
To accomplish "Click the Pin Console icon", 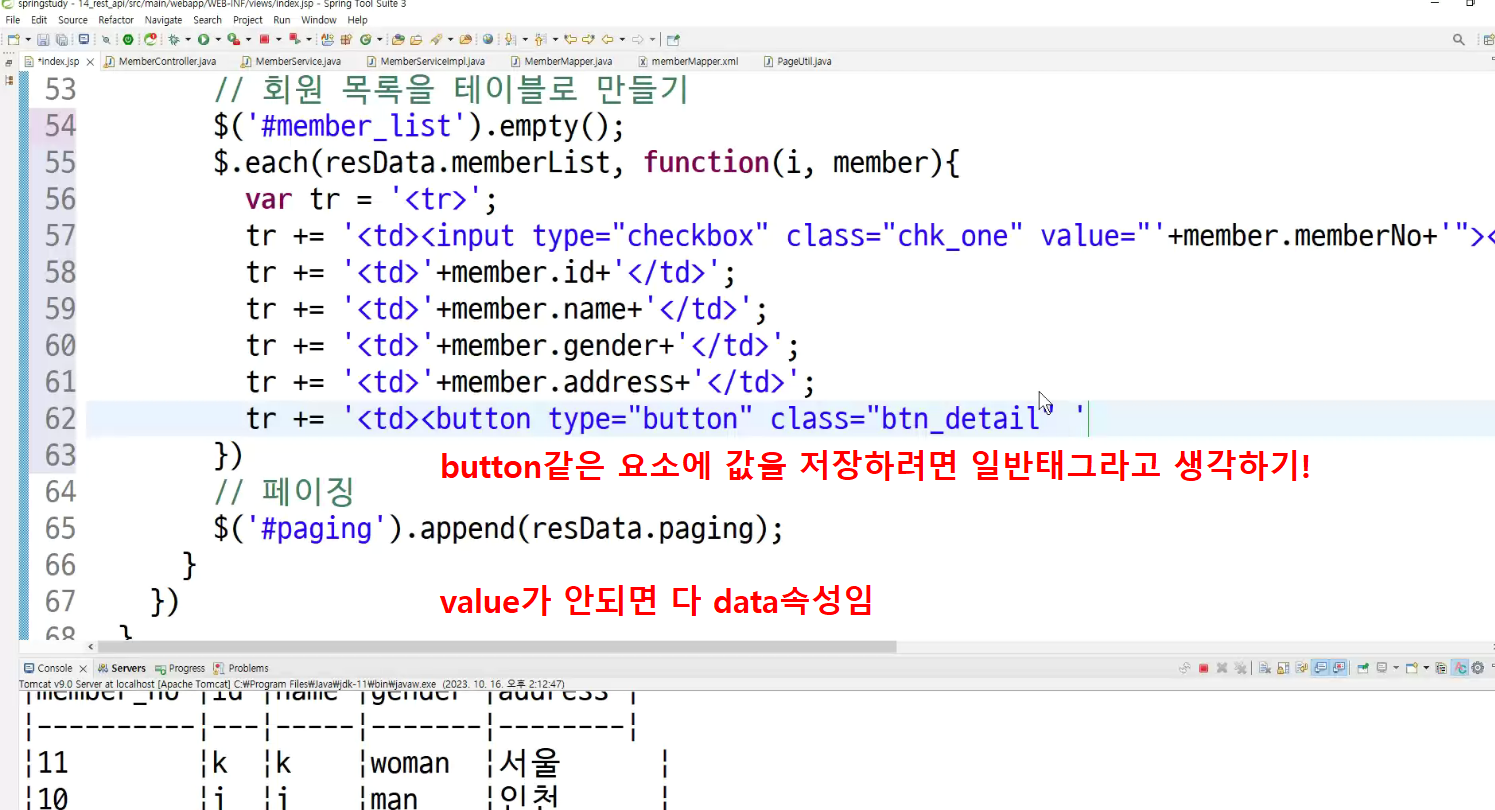I will [x=1363, y=668].
